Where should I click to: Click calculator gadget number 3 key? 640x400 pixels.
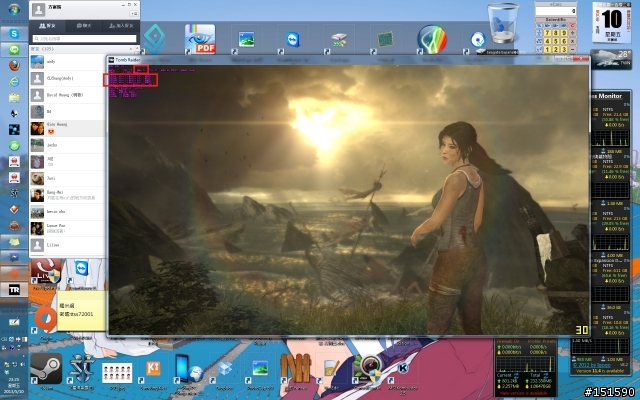click(564, 49)
